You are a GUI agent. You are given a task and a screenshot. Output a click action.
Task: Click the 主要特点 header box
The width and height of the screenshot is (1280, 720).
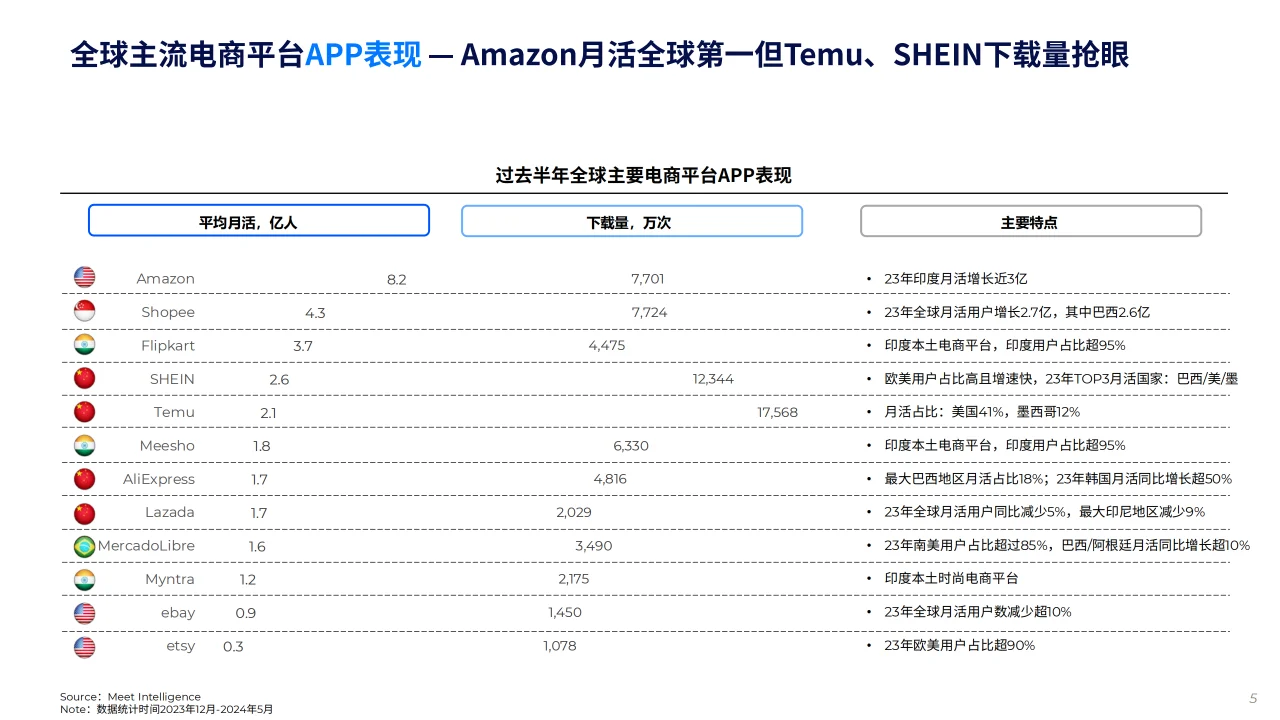(x=1031, y=221)
